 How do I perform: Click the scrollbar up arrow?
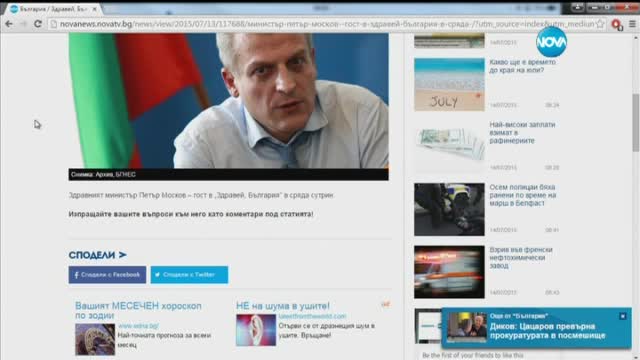(636, 38)
